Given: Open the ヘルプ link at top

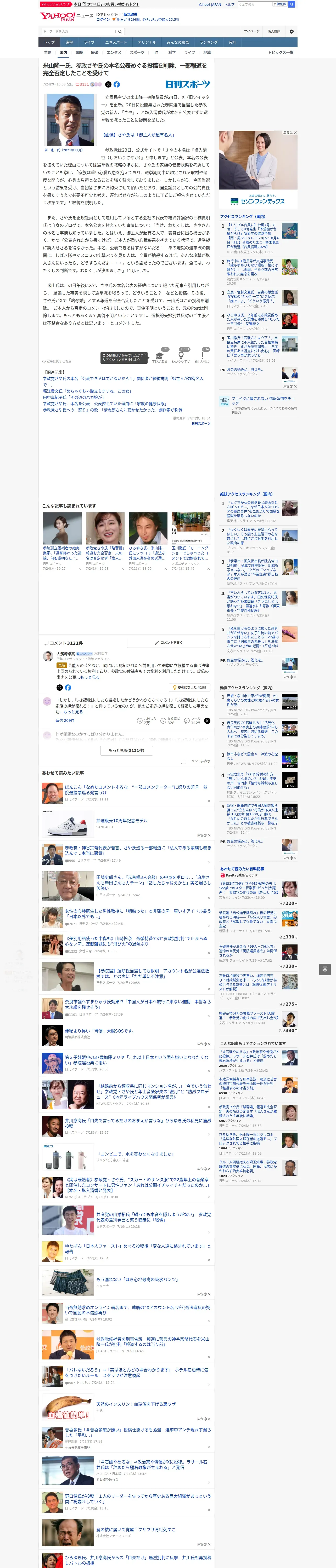Looking at the screenshot, I should coord(229,4).
